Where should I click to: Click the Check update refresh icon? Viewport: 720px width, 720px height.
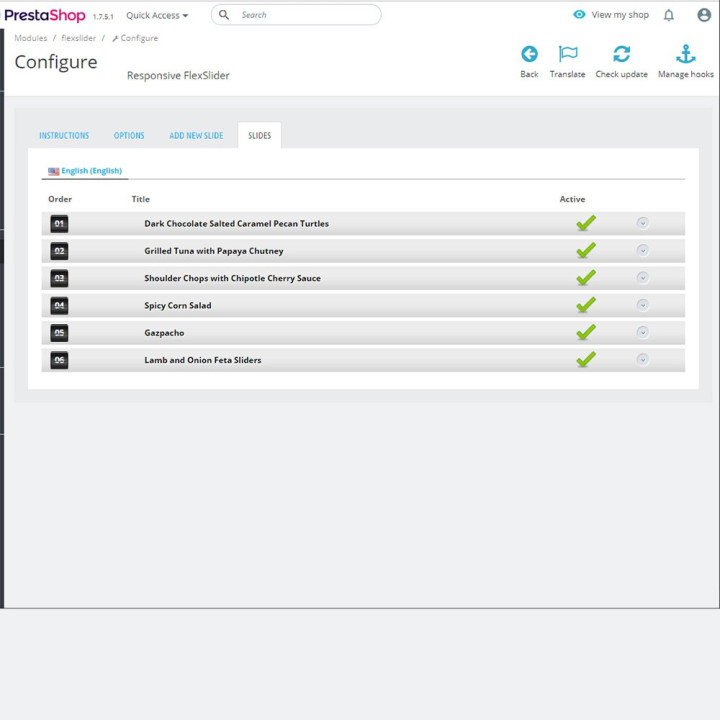621,54
